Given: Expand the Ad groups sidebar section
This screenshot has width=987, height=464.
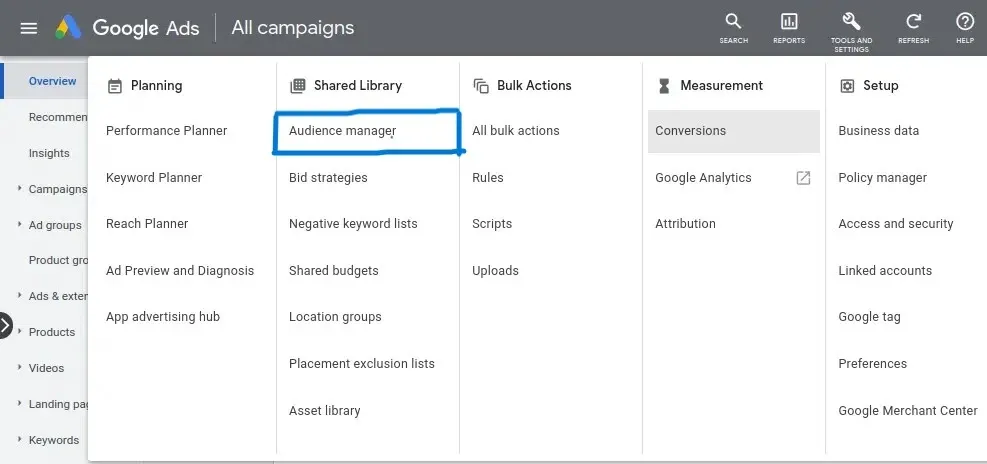Looking at the screenshot, I should 20,224.
